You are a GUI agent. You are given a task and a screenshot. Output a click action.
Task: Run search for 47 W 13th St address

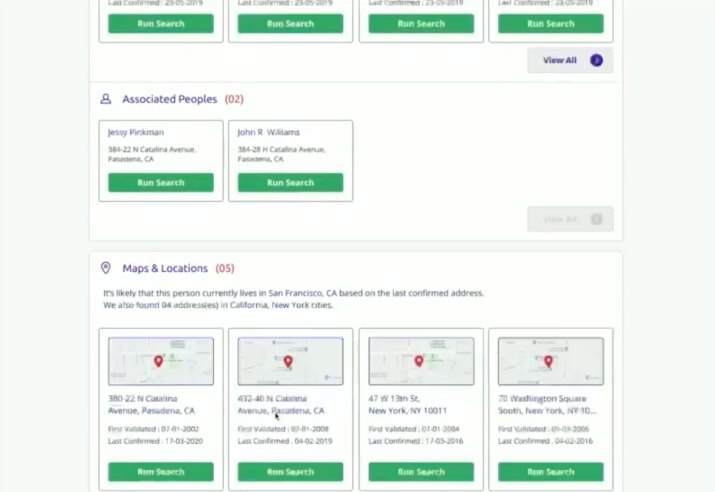pyautogui.click(x=421, y=472)
